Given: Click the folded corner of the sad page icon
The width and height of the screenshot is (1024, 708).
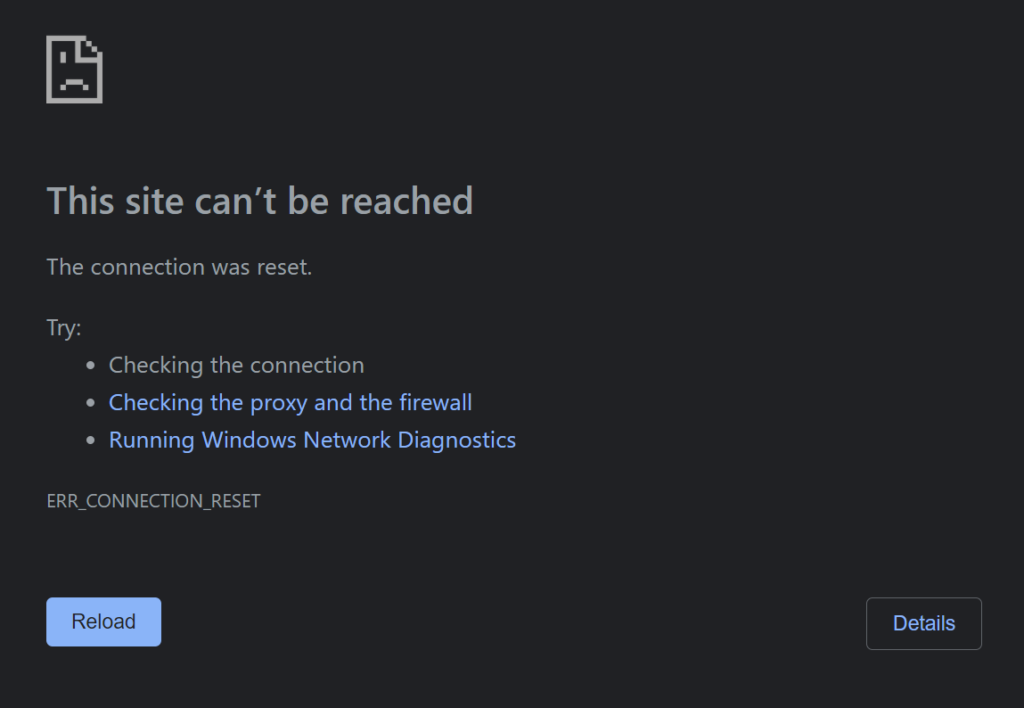Looking at the screenshot, I should point(91,46).
